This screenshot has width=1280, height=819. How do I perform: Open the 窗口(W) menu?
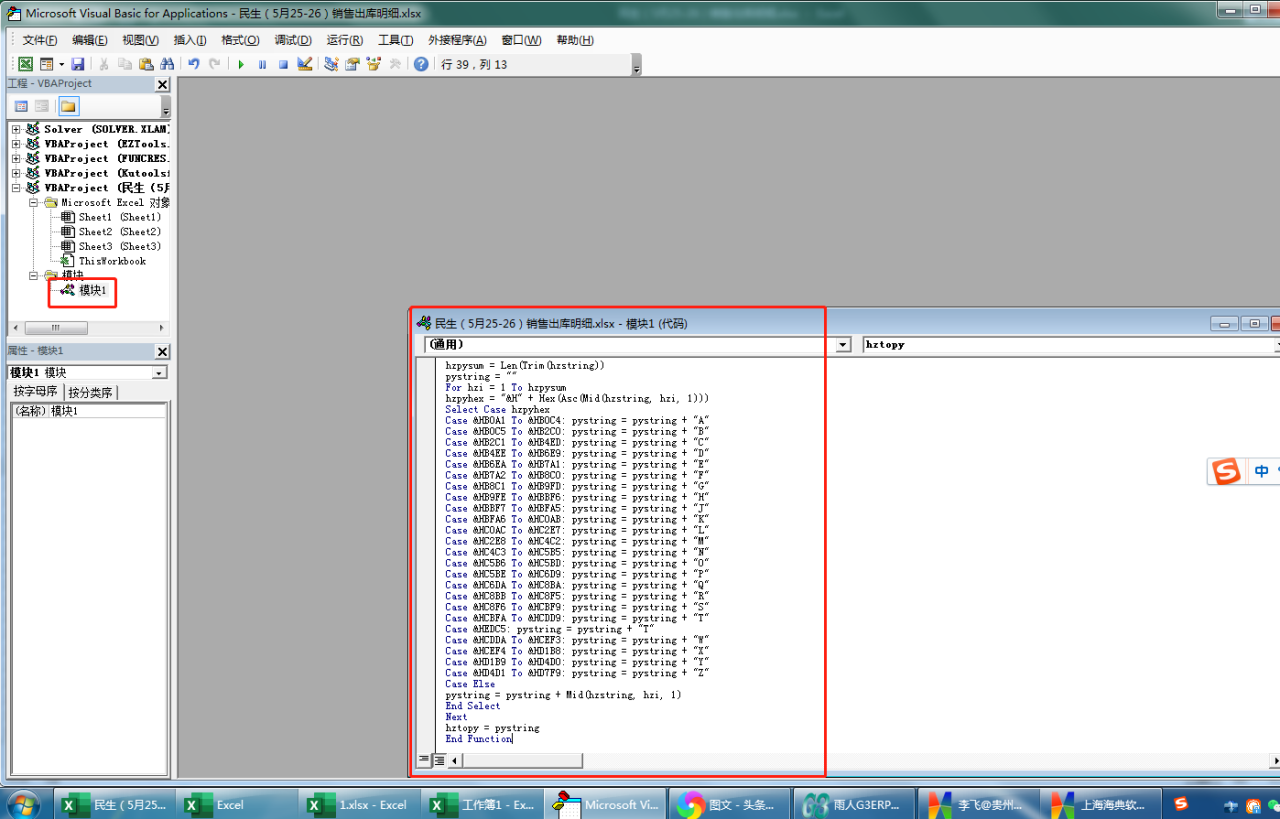click(x=521, y=40)
